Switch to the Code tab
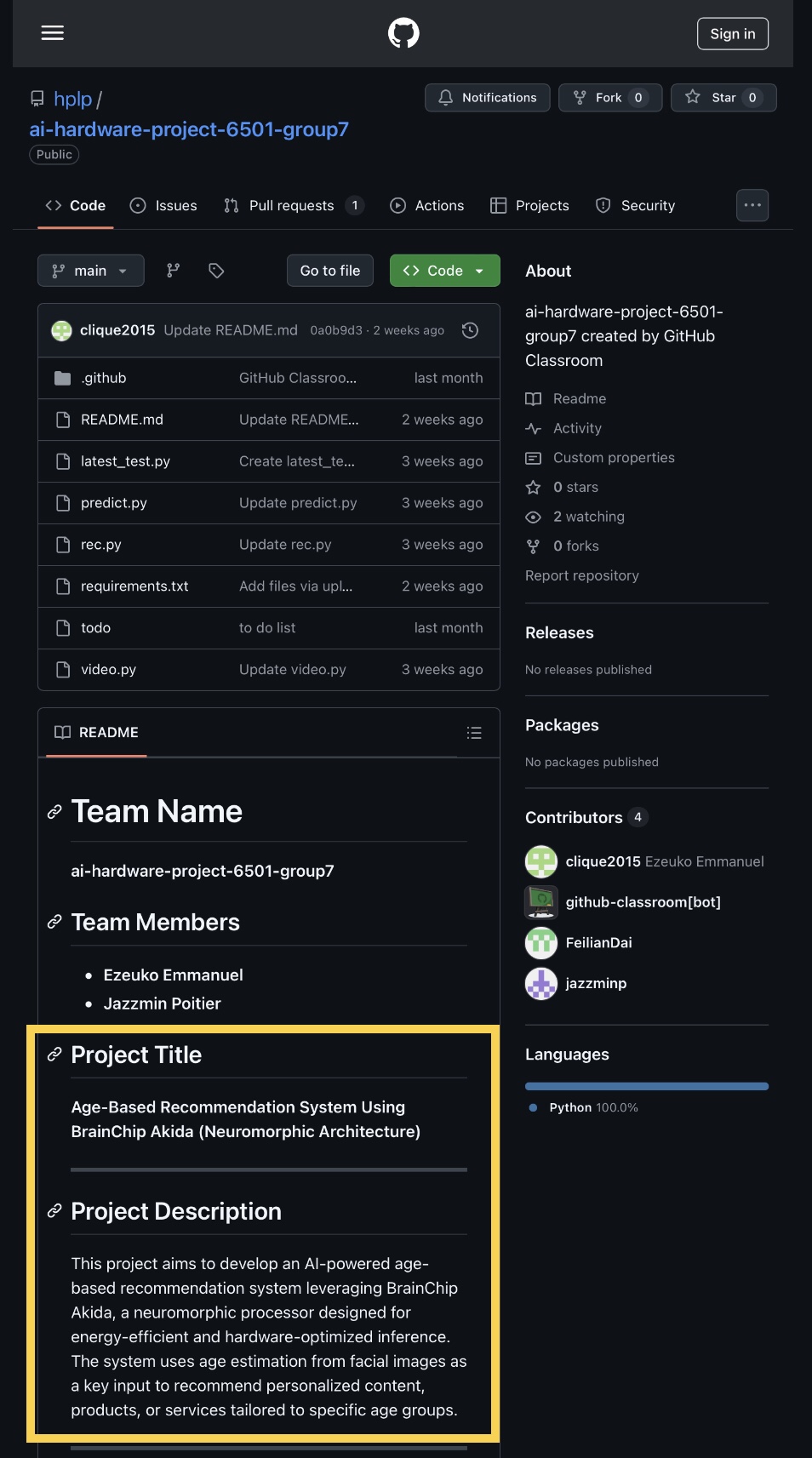 click(76, 206)
